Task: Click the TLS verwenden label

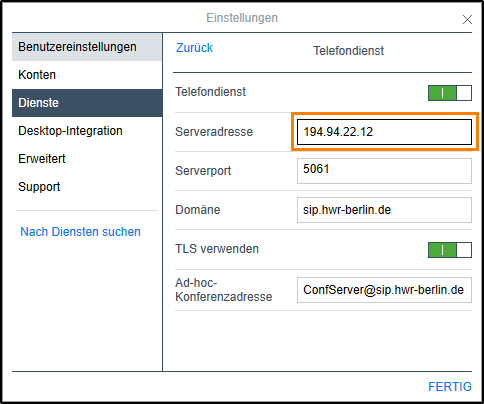Action: click(x=217, y=249)
